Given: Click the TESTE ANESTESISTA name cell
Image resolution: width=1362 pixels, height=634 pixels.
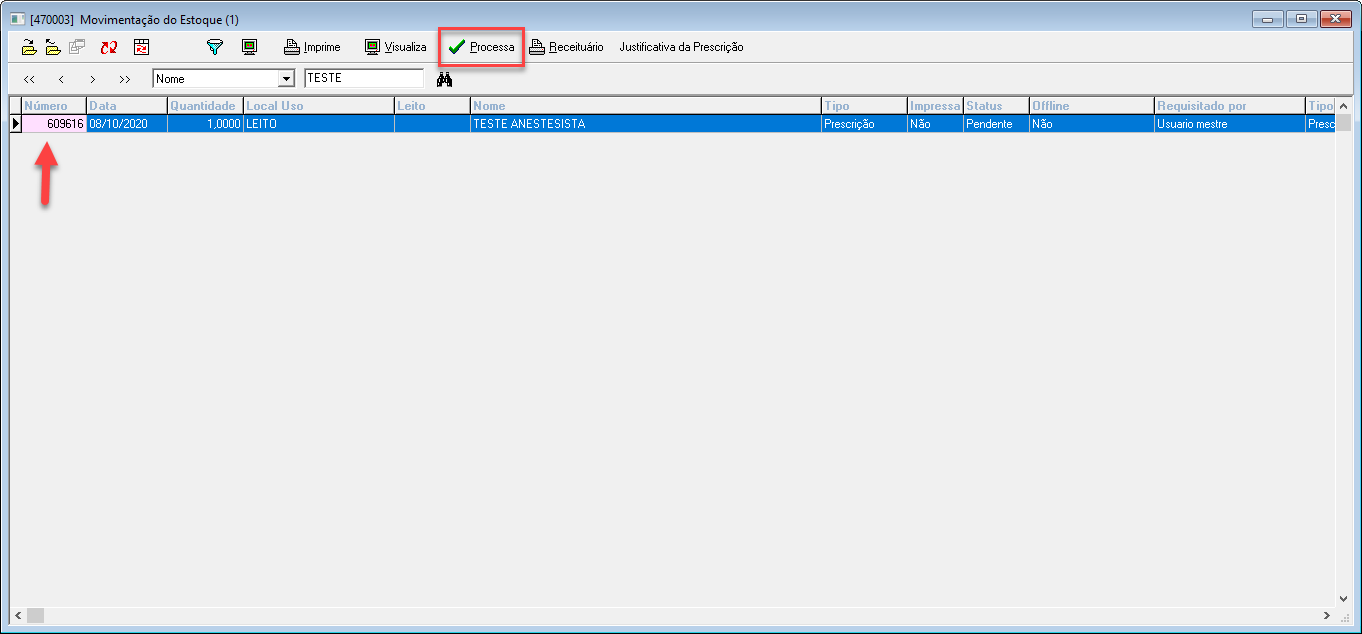Looking at the screenshot, I should tap(646, 124).
